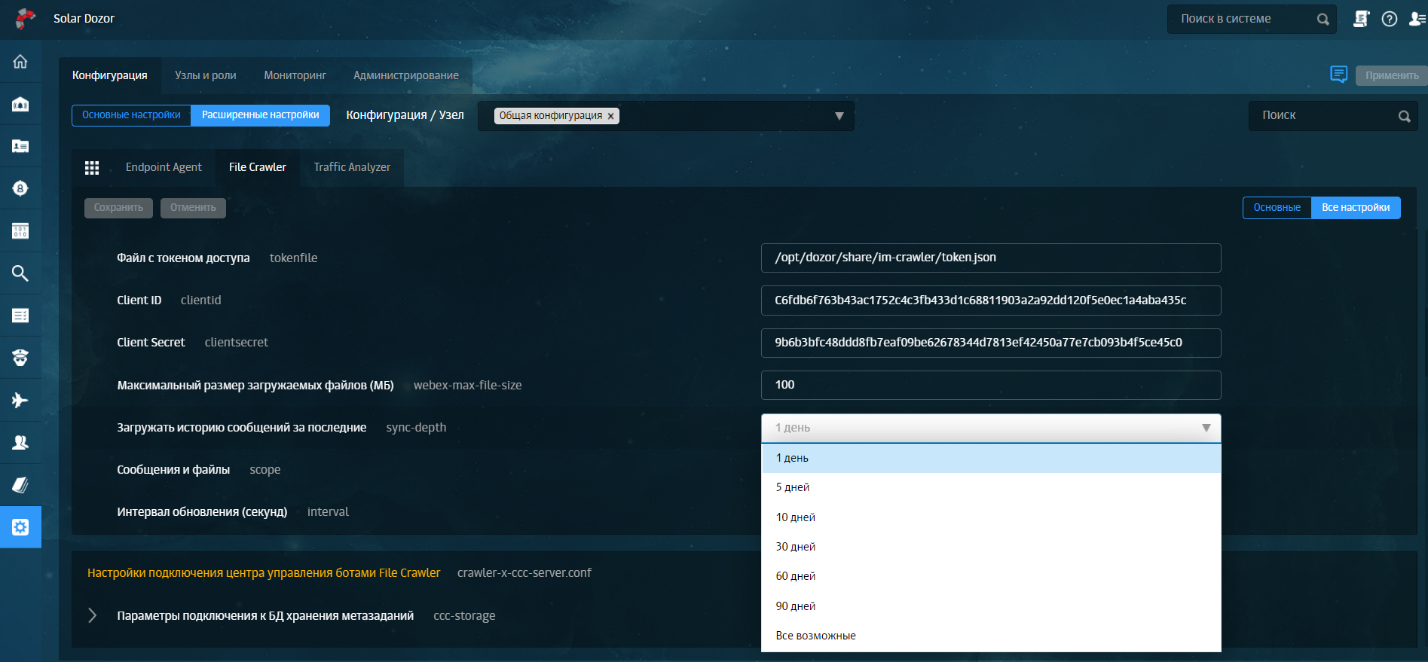
Task: Click the Client Secret input field
Action: click(991, 342)
